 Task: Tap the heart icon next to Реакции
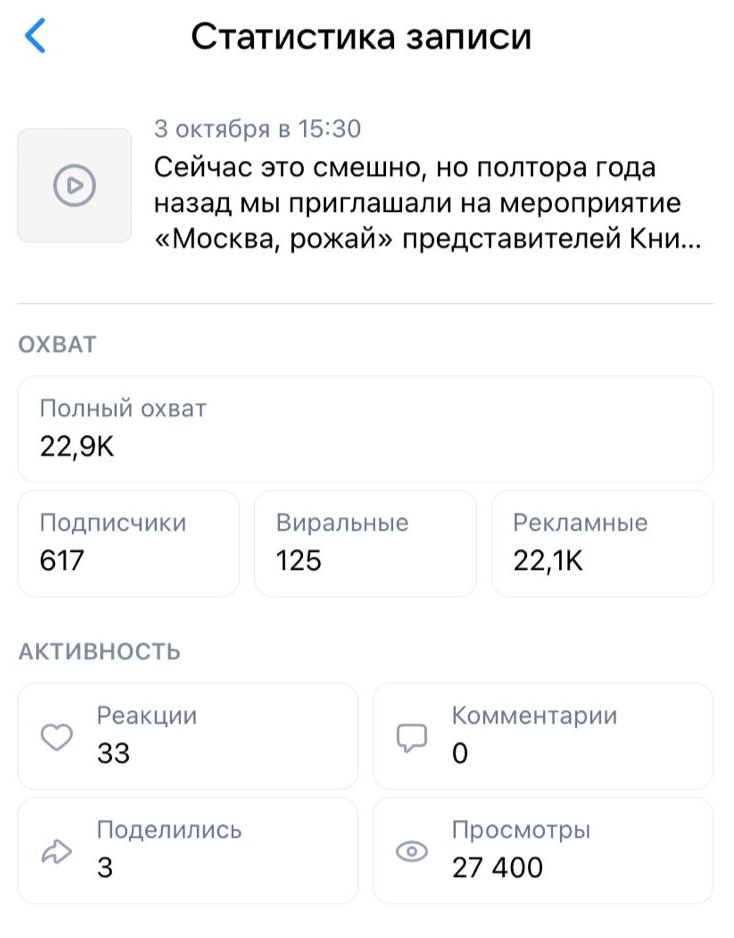coord(56,737)
